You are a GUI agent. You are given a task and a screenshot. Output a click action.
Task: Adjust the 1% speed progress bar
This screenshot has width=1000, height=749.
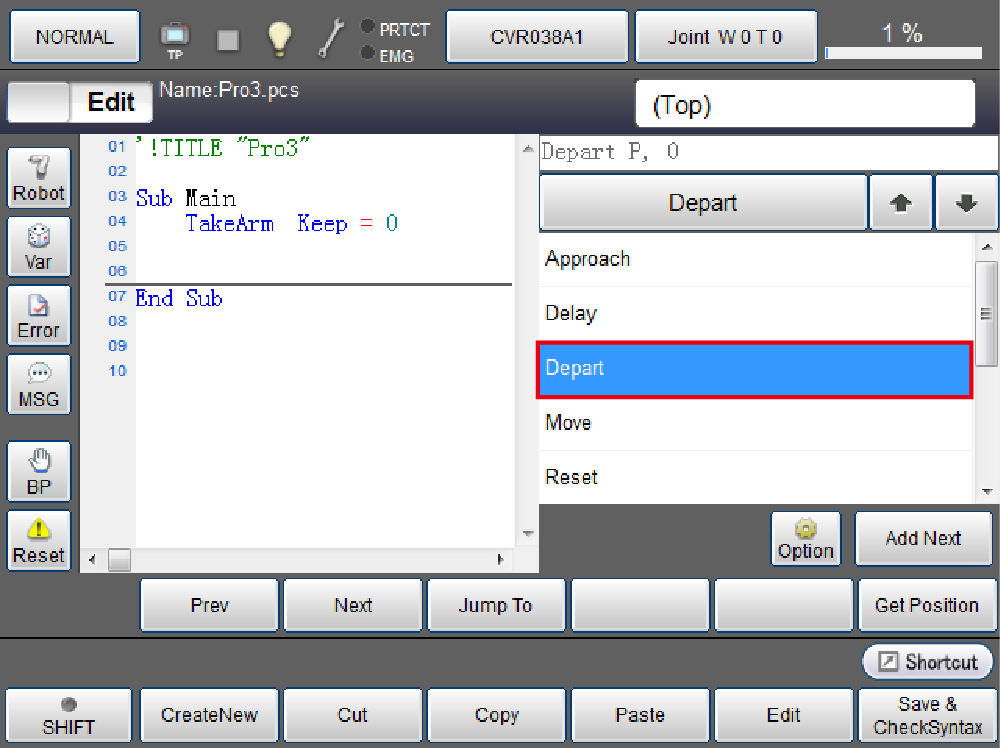(x=909, y=52)
